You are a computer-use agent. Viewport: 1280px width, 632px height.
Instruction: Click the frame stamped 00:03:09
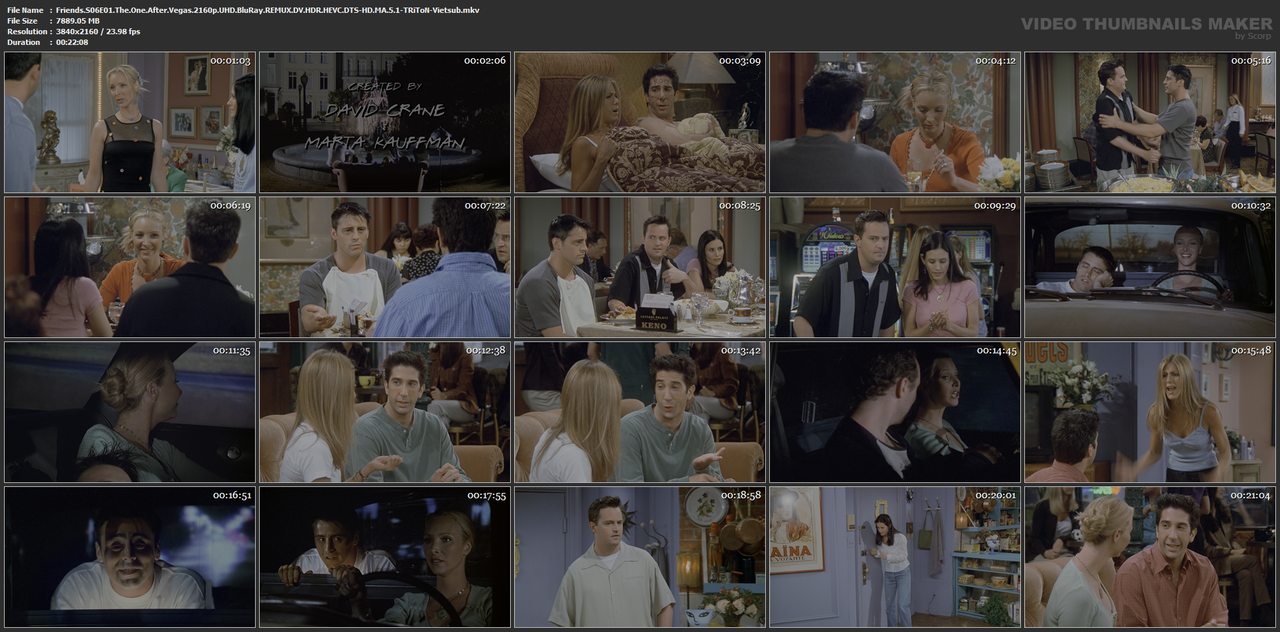[640, 123]
